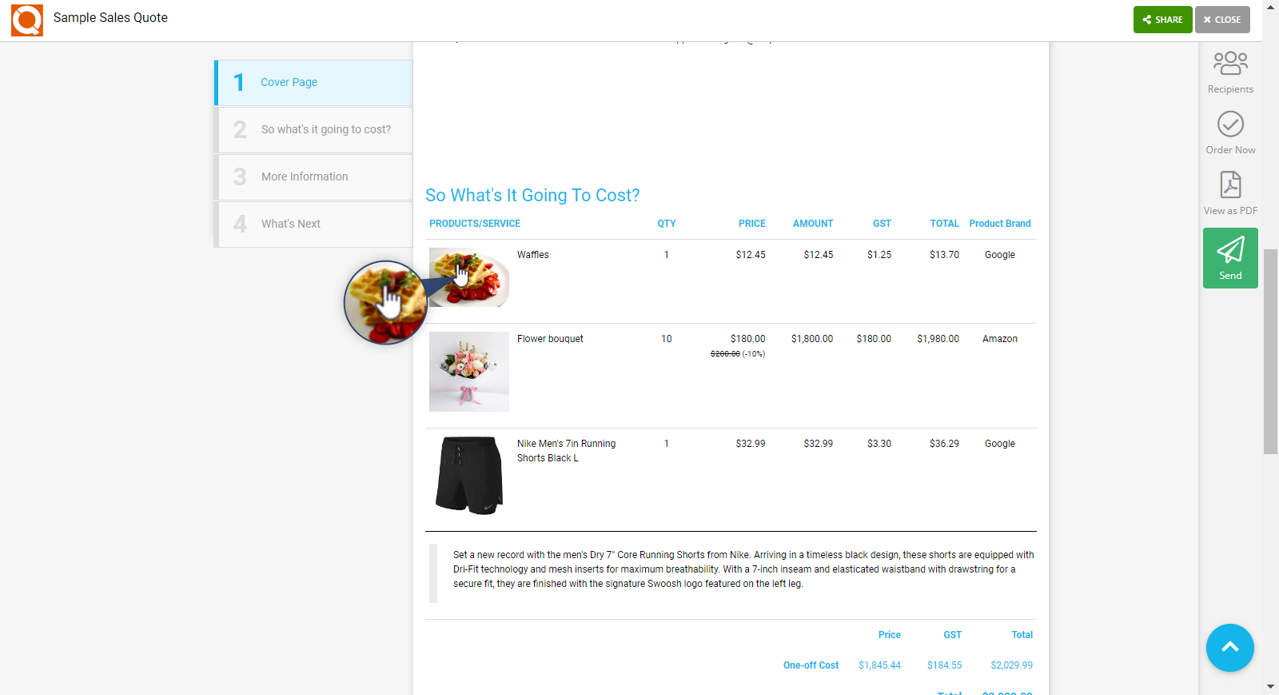Image resolution: width=1279 pixels, height=695 pixels.
Task: Open the What's Next section
Action: [313, 223]
